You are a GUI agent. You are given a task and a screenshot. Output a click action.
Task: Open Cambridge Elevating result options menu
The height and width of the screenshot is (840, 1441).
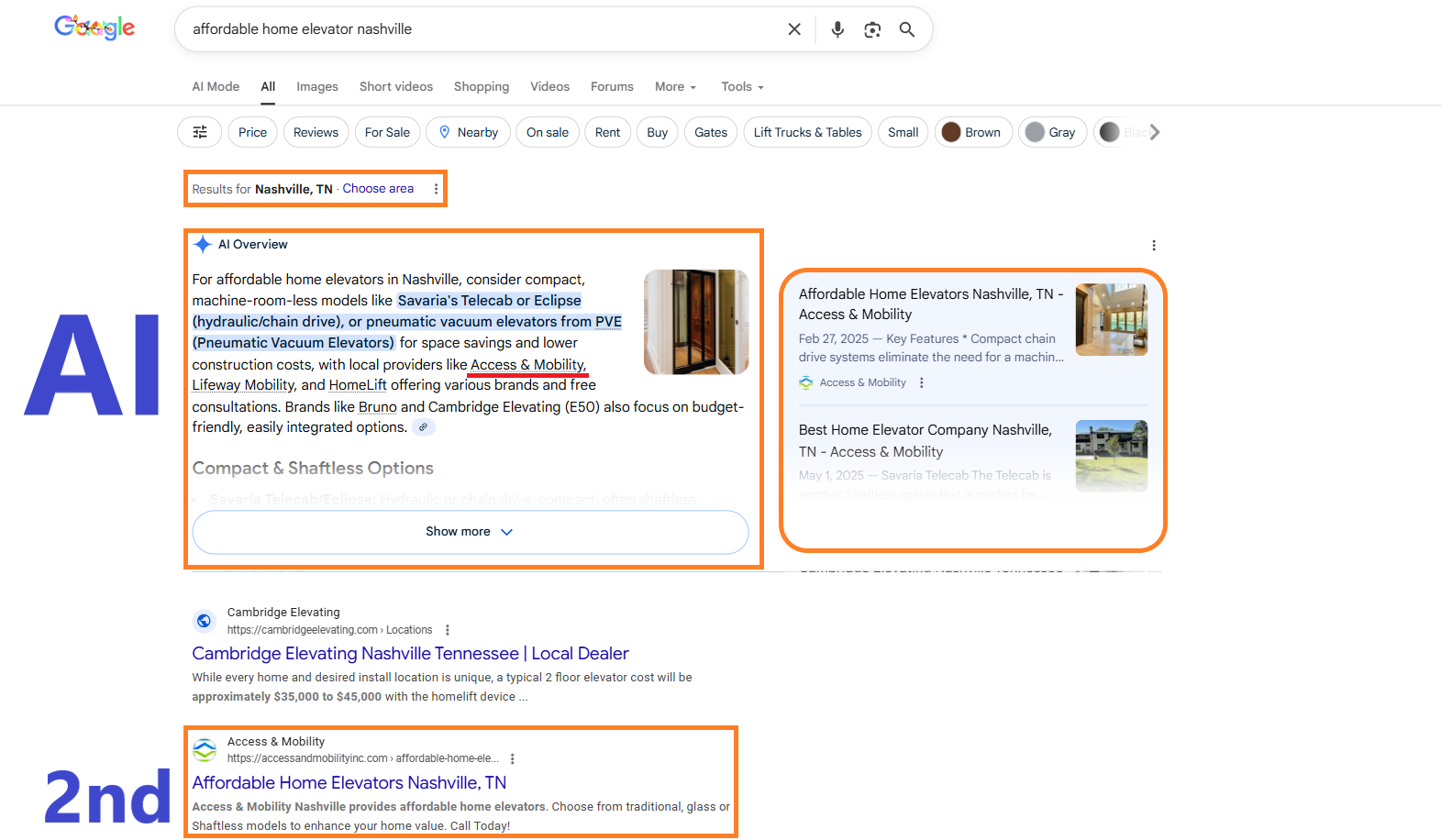[448, 630]
